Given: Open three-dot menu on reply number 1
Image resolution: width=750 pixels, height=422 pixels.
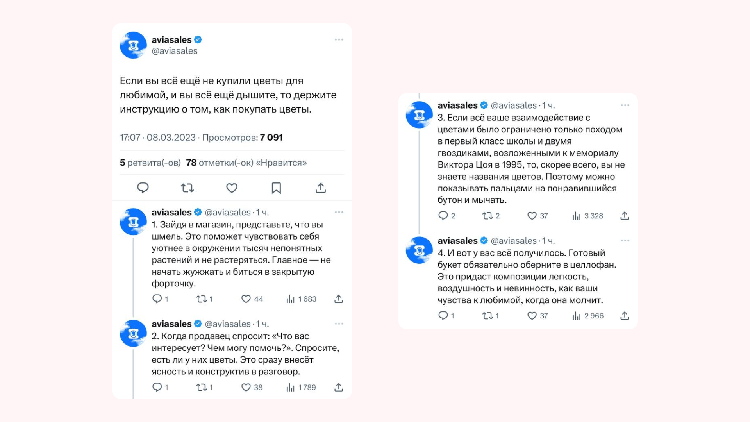Looking at the screenshot, I should [338, 213].
